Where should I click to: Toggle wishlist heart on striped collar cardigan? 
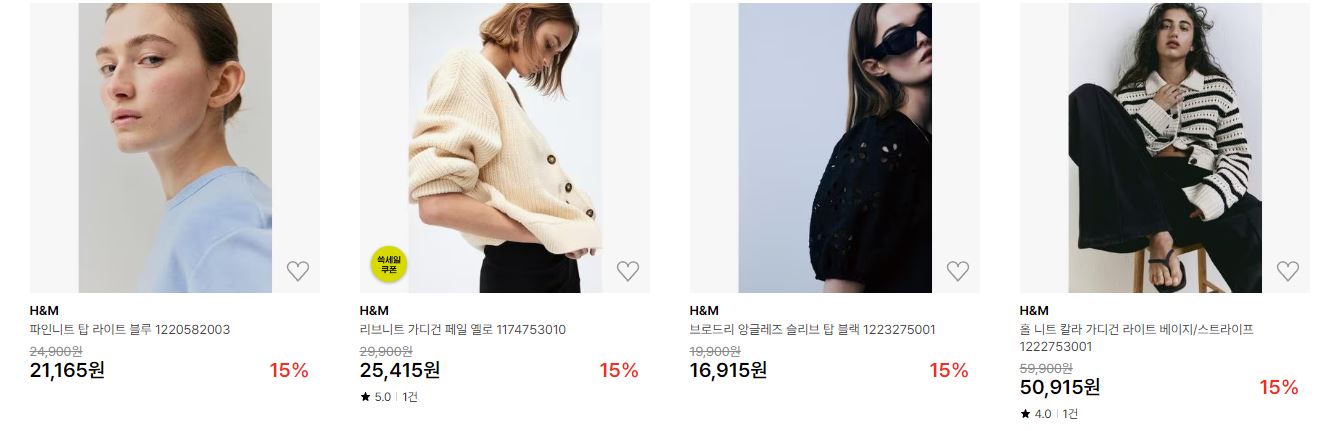(x=1288, y=270)
